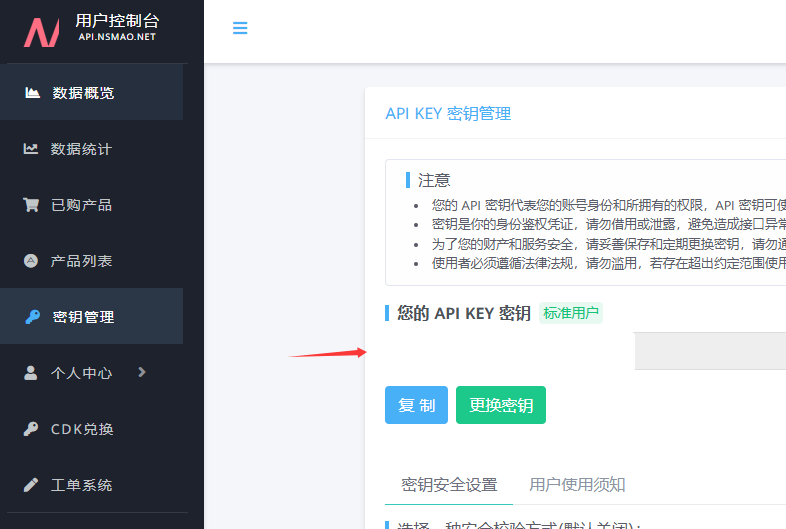Click the gray API KEY text field

point(710,351)
